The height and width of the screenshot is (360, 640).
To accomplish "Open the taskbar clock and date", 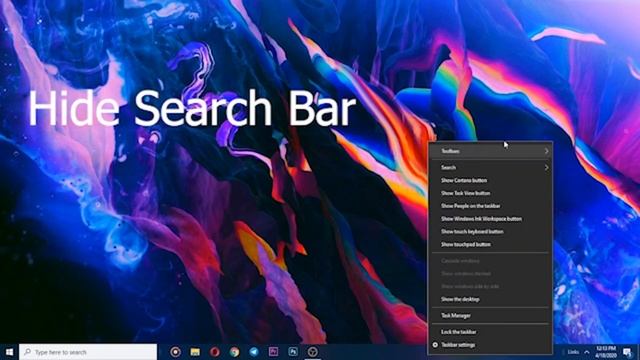I will point(606,352).
